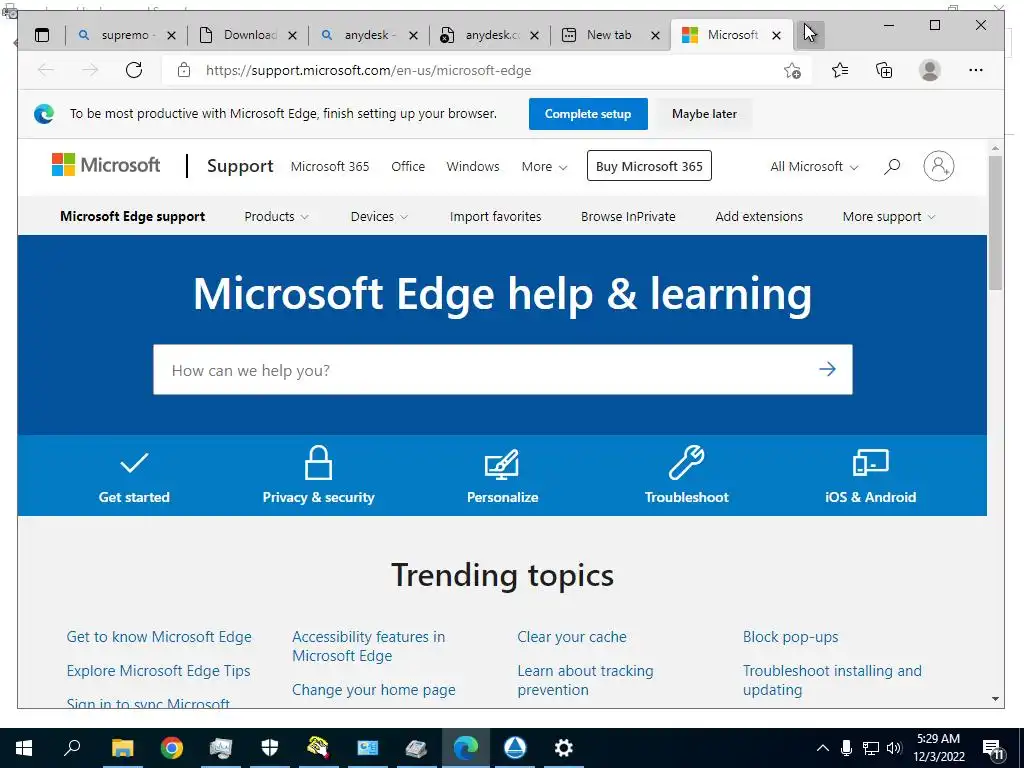Close the Microsoft tab
This screenshot has height=768, width=1024.
coord(776,35)
